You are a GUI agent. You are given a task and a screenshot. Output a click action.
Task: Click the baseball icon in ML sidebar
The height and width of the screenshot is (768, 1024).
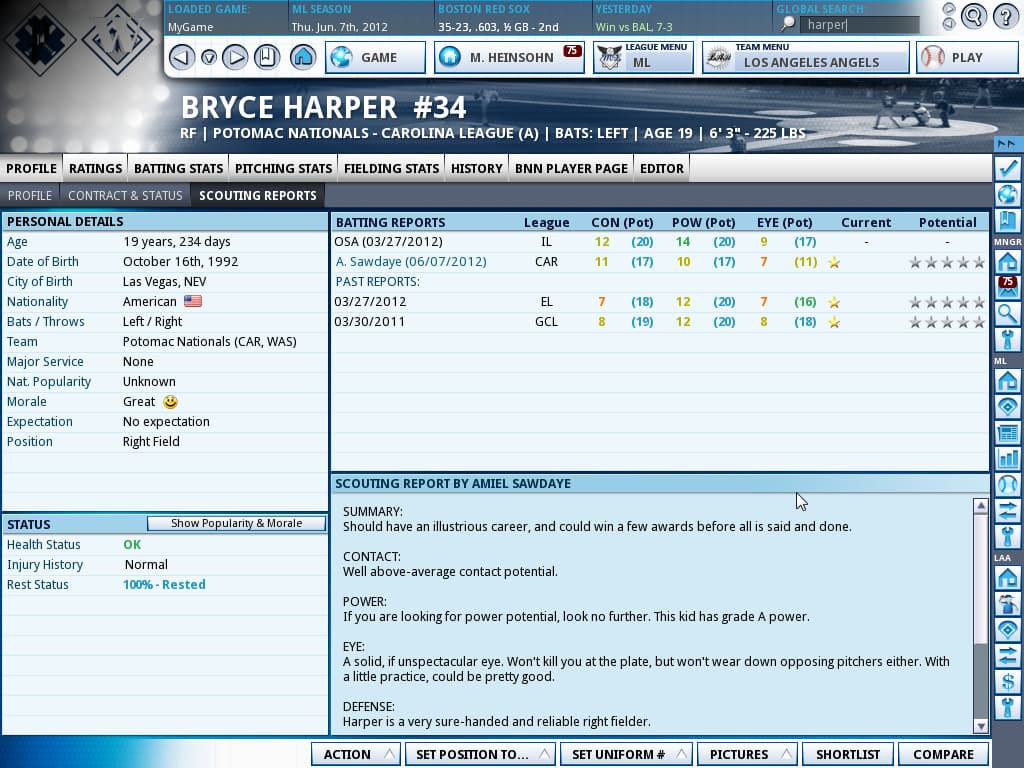[1008, 485]
